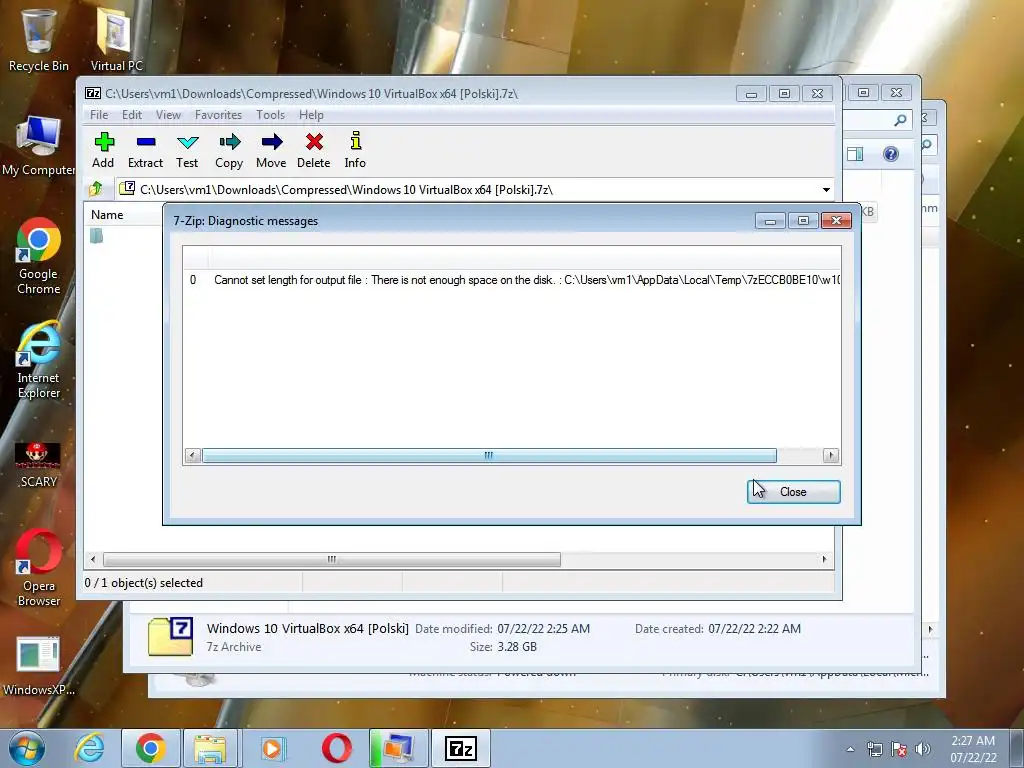Click the left arrow of the file list scrollbar
Viewport: 1024px width, 768px height.
[93, 559]
